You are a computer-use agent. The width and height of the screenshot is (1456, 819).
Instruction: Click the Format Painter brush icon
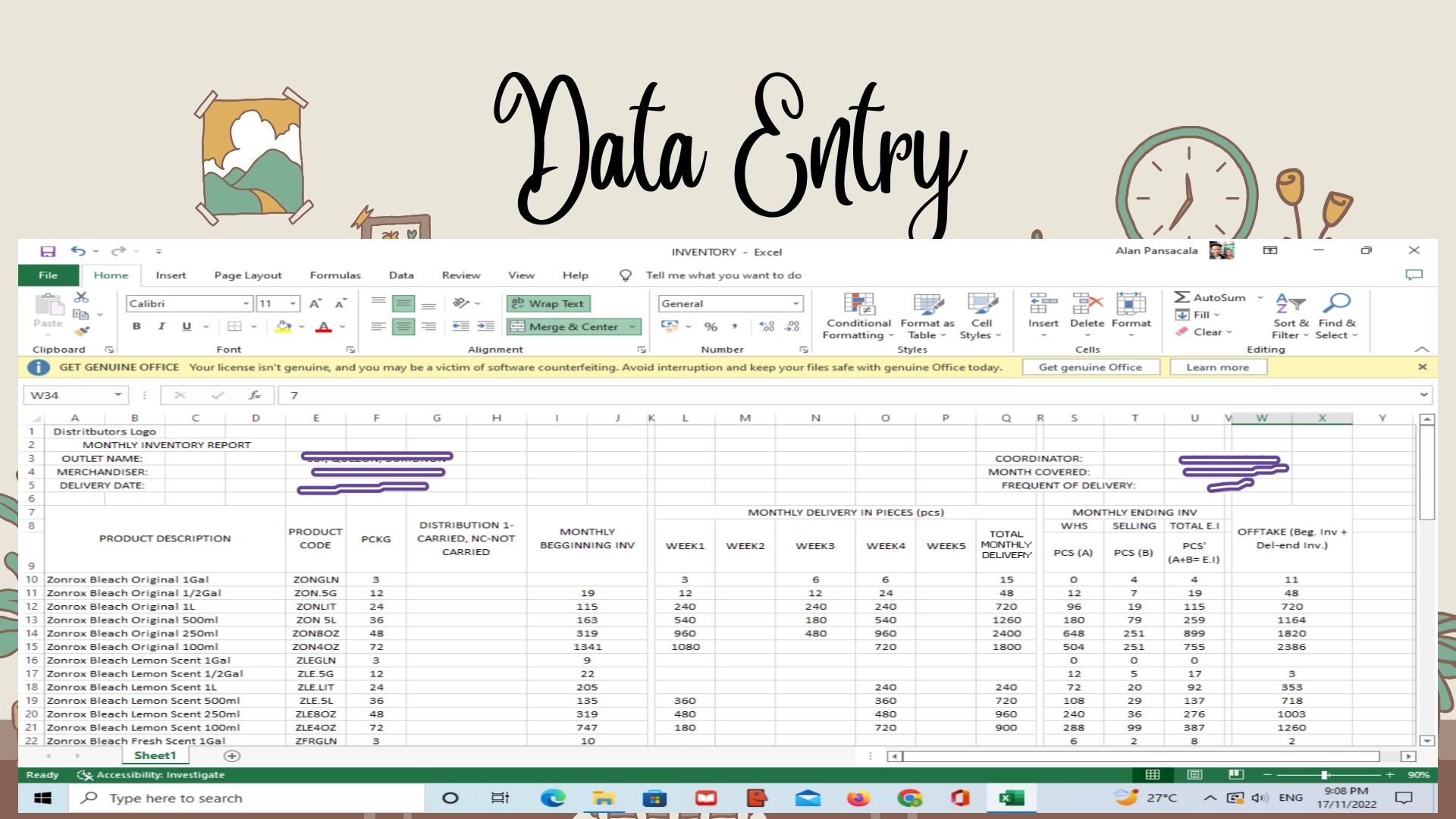tap(82, 331)
